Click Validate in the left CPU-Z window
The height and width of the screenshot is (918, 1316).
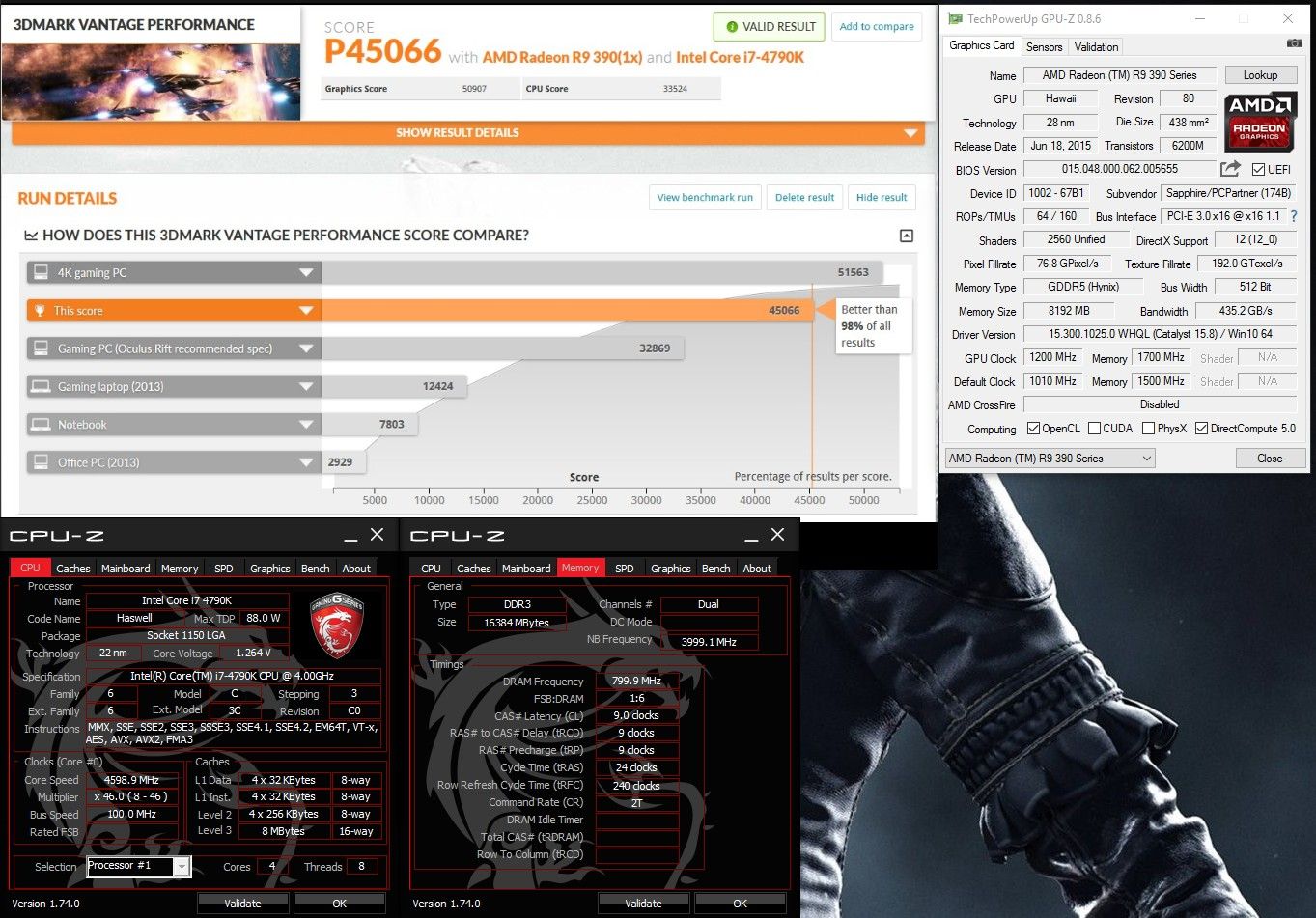tap(242, 904)
